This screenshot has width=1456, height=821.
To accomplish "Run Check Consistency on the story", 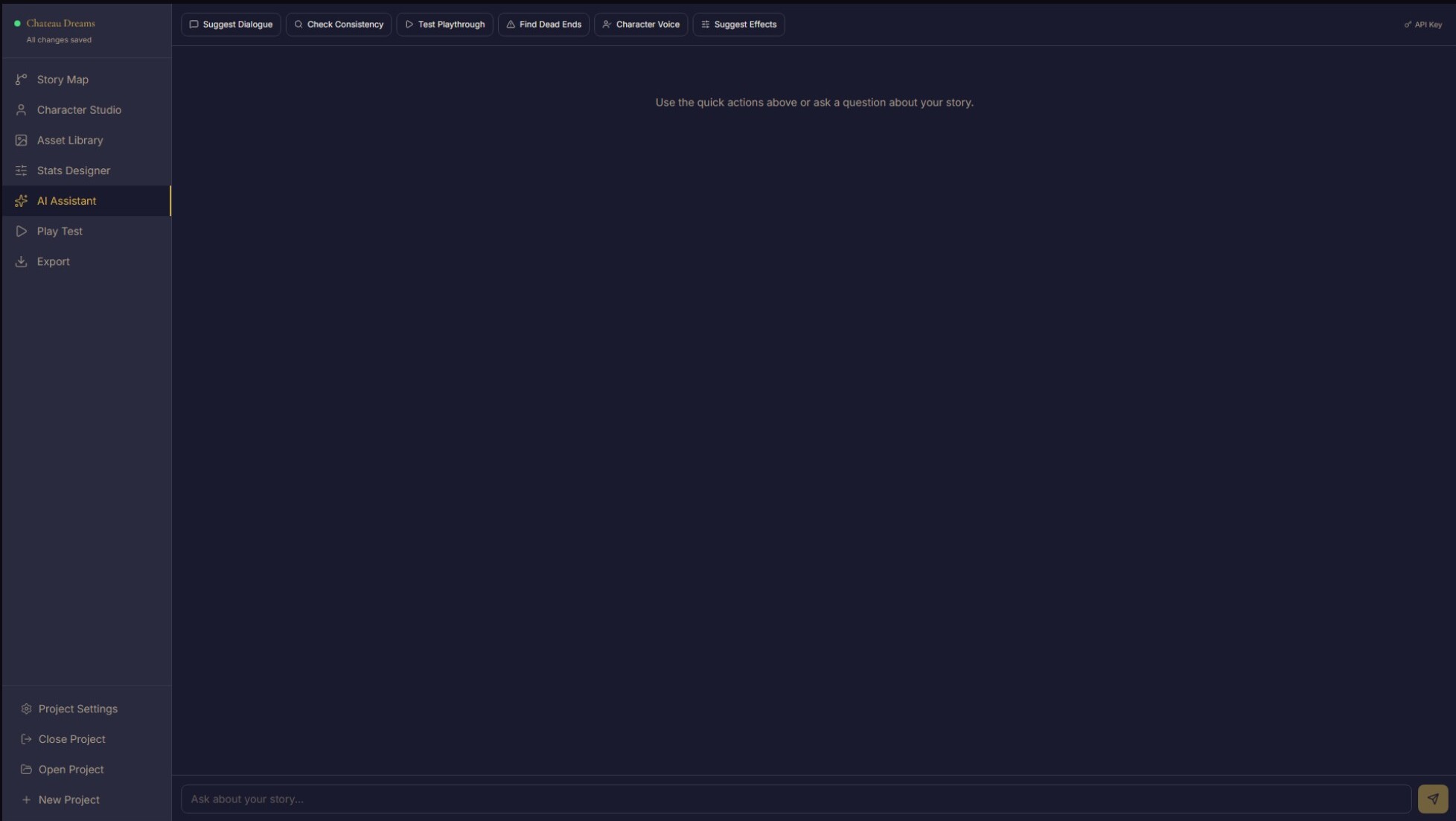I will tap(339, 24).
